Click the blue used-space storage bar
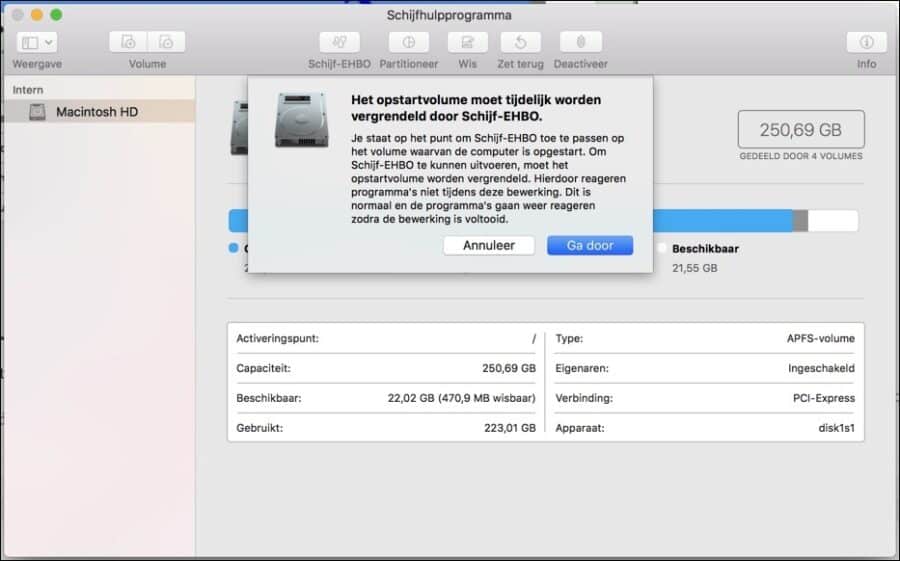The height and width of the screenshot is (561, 900). (x=723, y=221)
